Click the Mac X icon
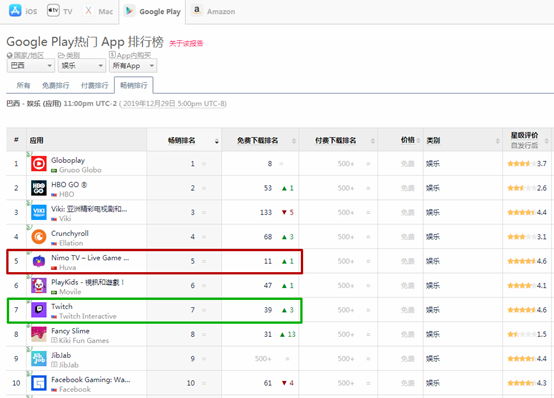The width and height of the screenshot is (554, 398). tap(88, 11)
